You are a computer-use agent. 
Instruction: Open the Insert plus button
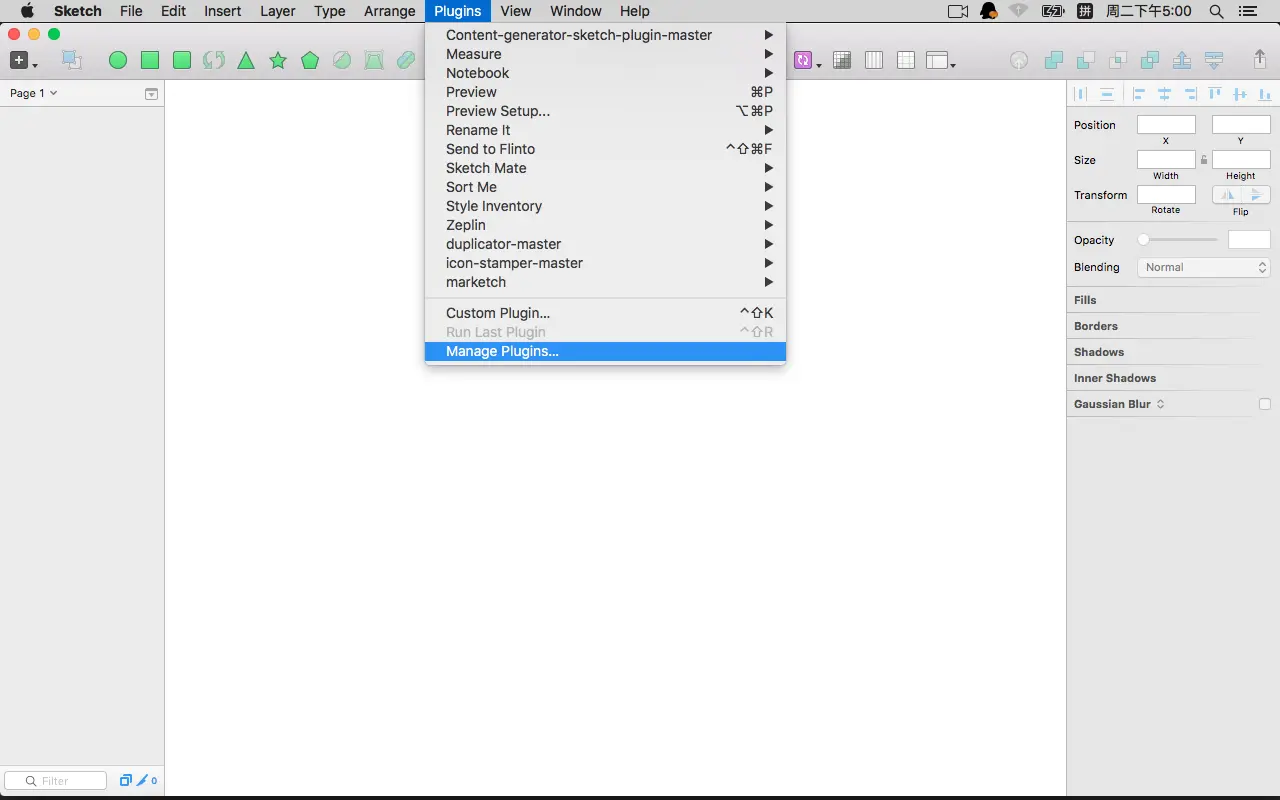(x=22, y=60)
